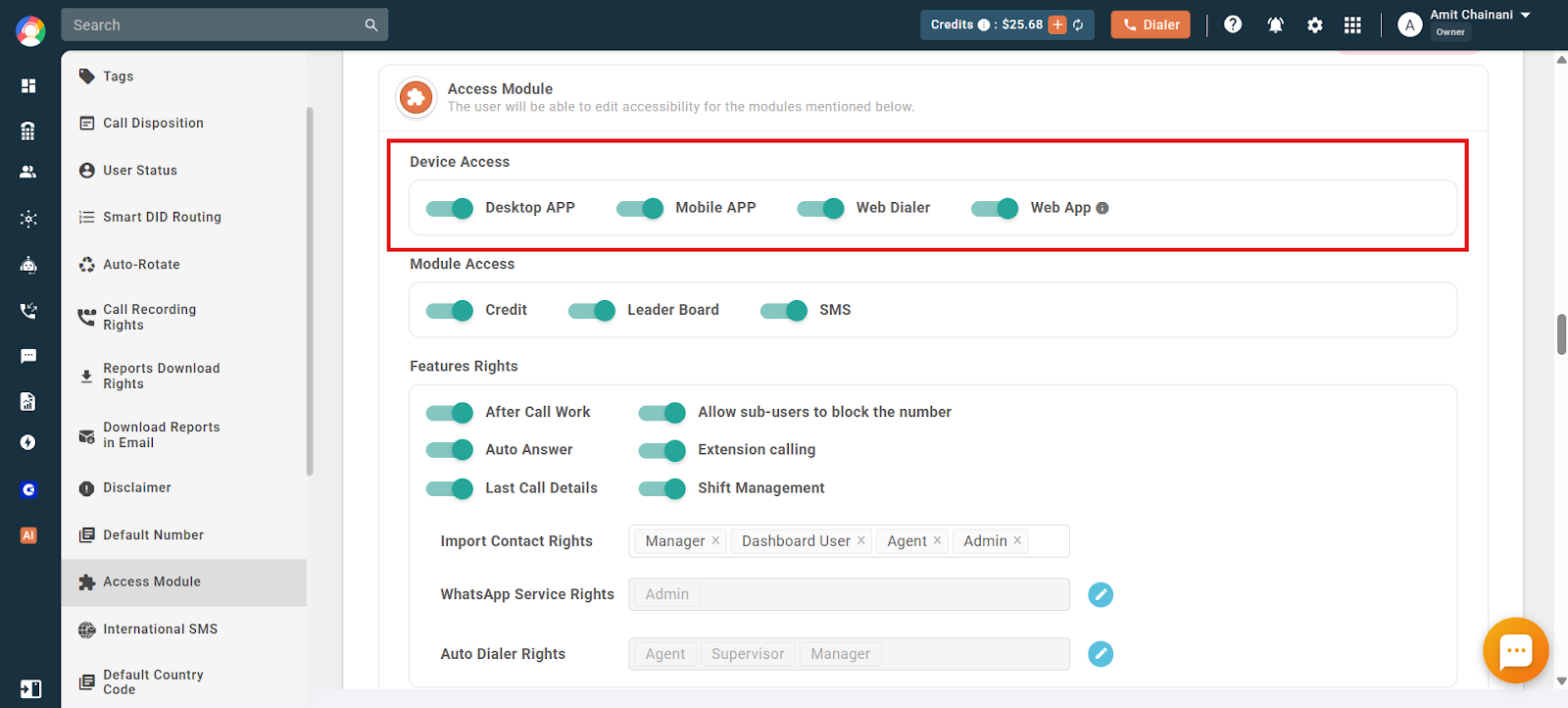Toggle Desktop APP access switch
Viewport: 1568px width, 708px height.
[x=450, y=208]
